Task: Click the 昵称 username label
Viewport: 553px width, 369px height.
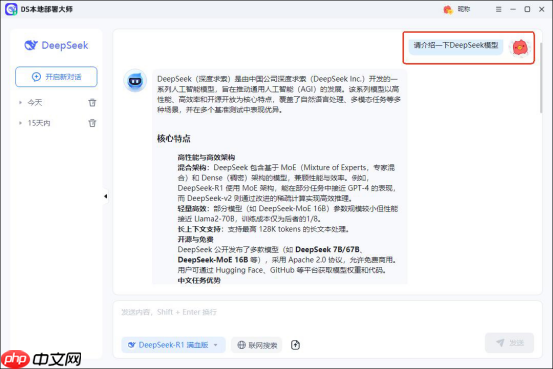Action: [464, 9]
